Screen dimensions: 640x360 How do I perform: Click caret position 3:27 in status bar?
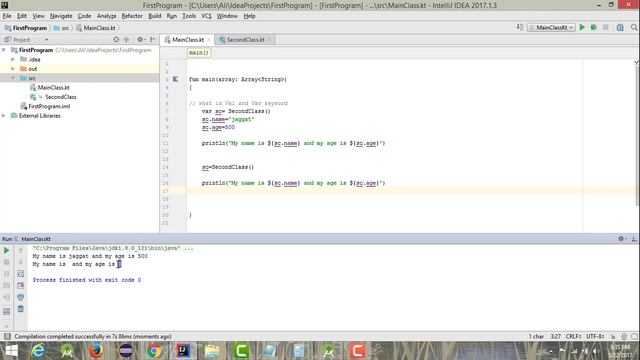556,336
